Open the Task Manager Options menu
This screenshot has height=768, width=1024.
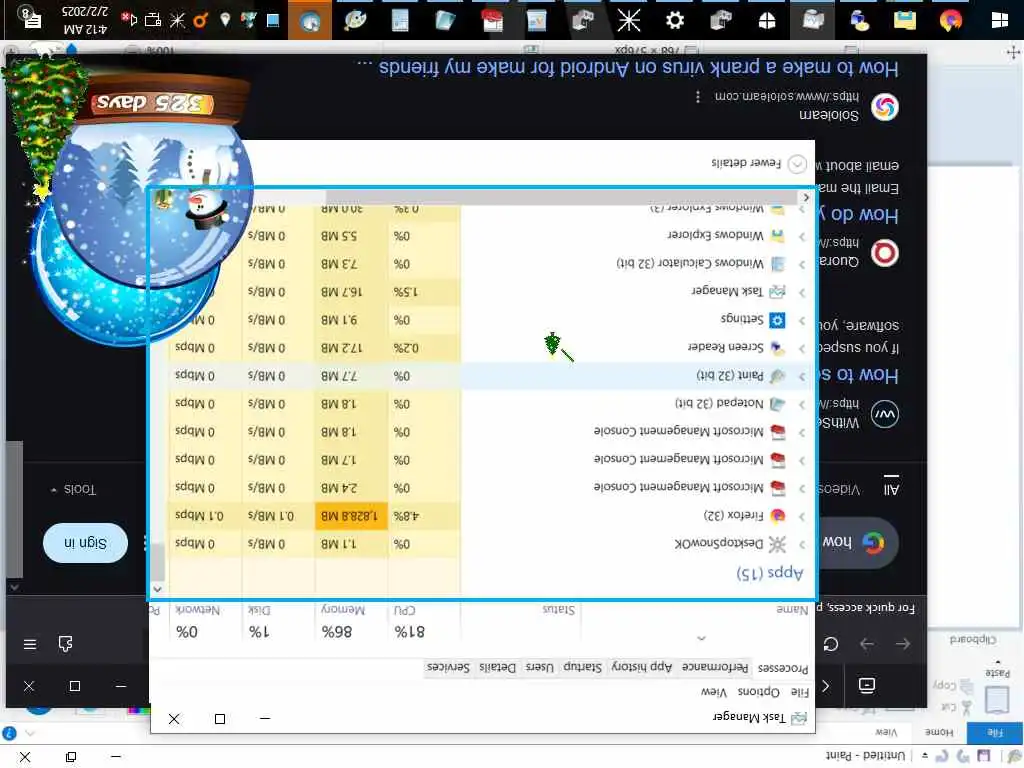coord(759,692)
